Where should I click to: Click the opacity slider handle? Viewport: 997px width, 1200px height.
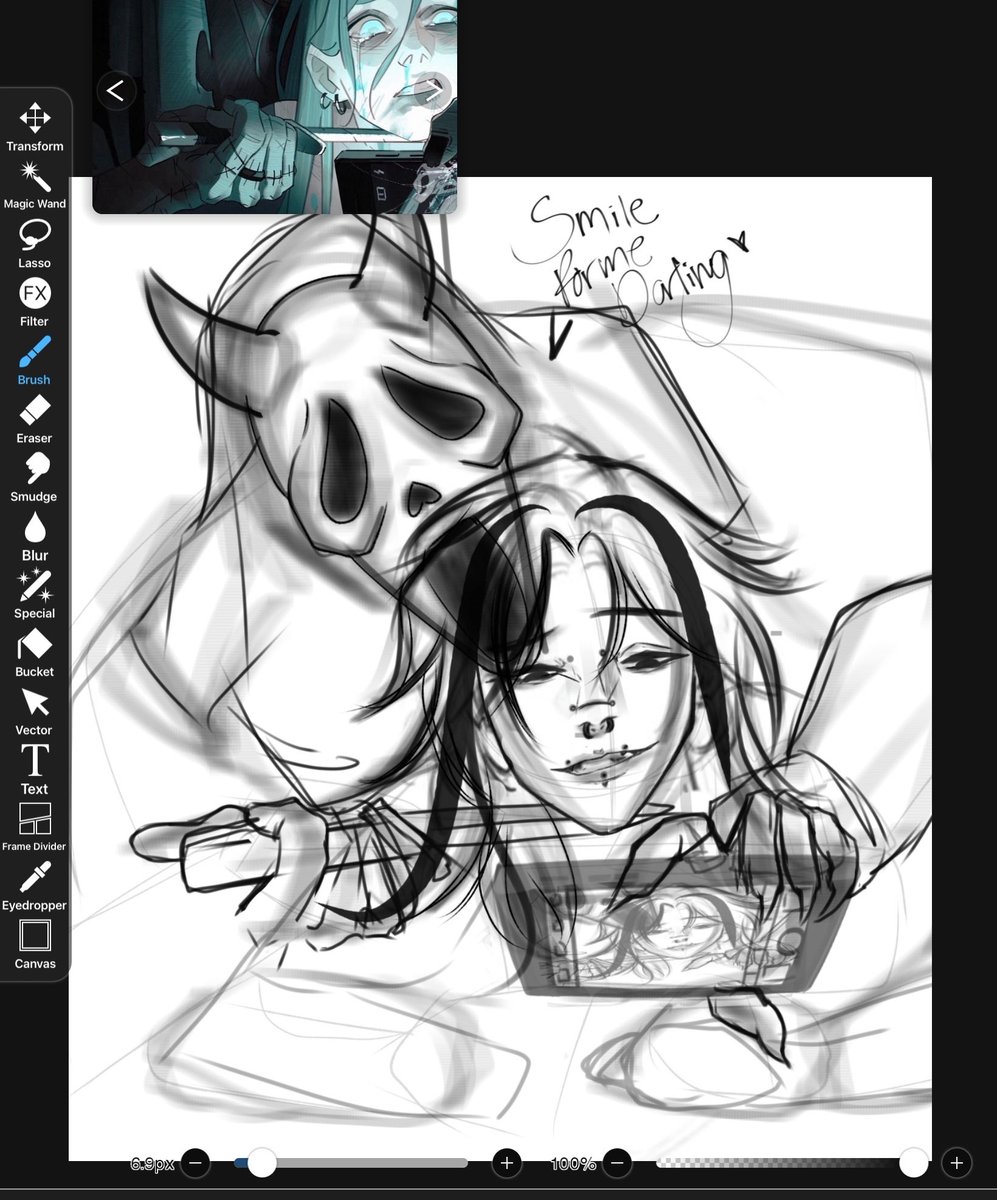pyautogui.click(x=913, y=1162)
